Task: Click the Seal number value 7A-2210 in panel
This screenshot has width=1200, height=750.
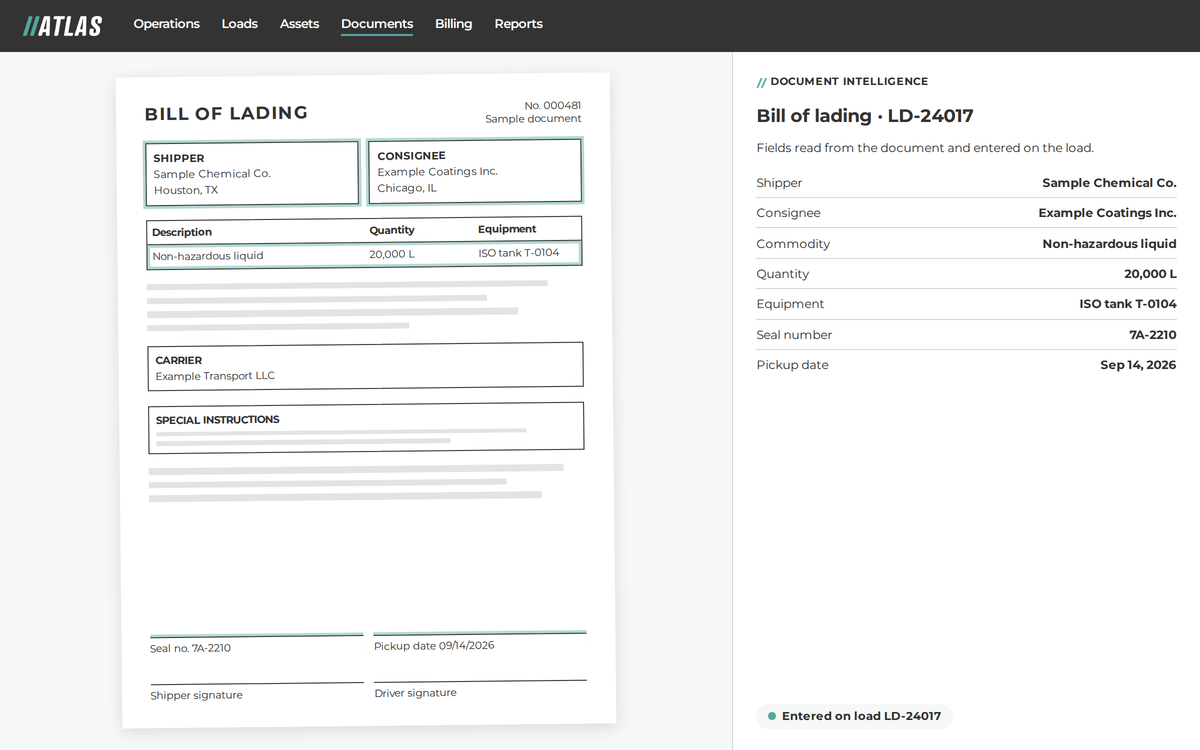Action: click(1153, 335)
